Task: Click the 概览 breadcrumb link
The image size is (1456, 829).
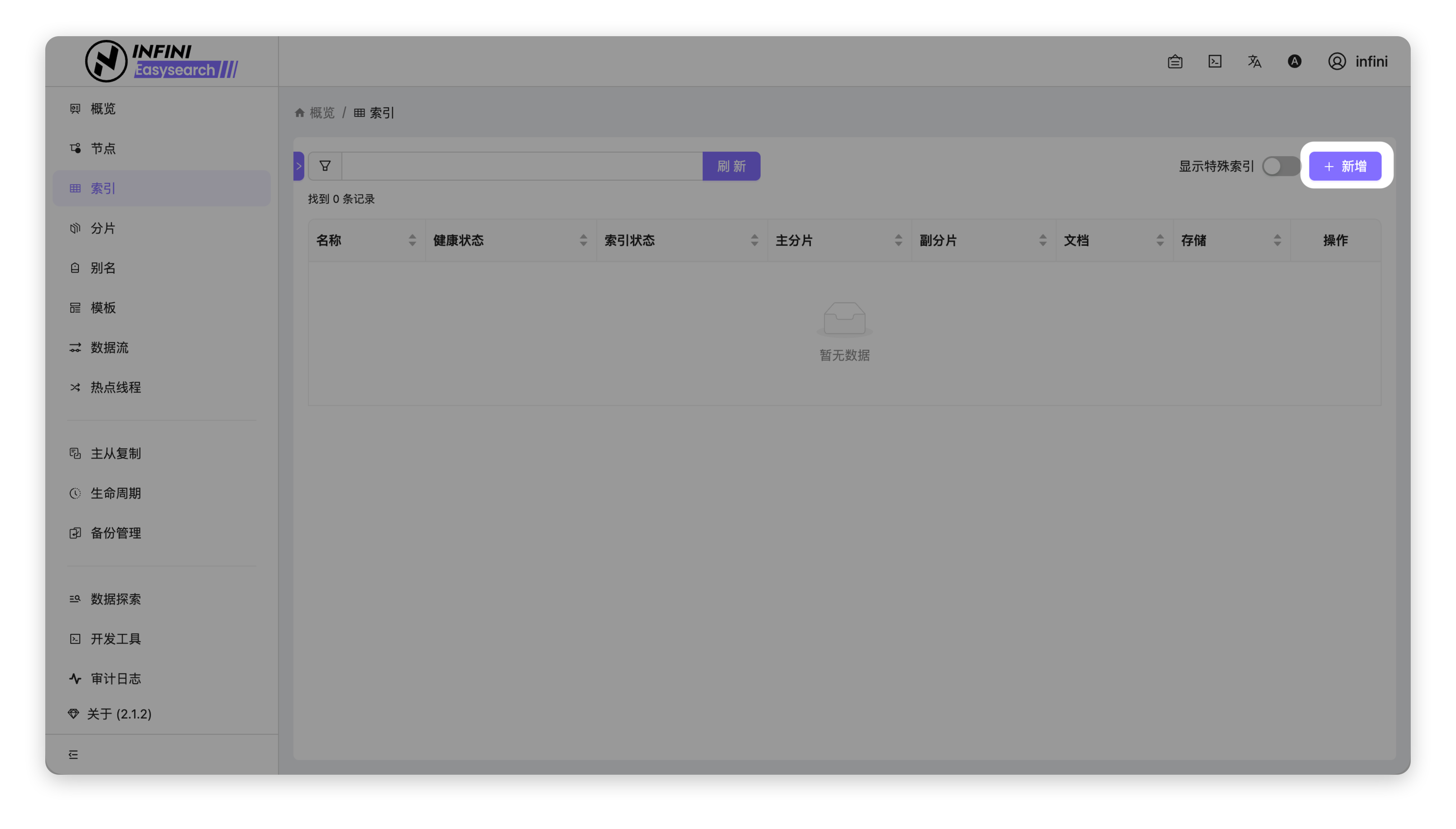Action: pyautogui.click(x=322, y=113)
